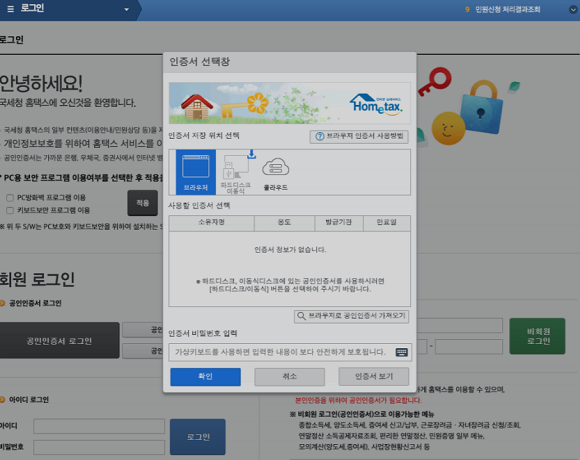Viewport: 580px width, 460px height.
Task: Click the Hometax logo in the dialog banner
Action: [376, 104]
